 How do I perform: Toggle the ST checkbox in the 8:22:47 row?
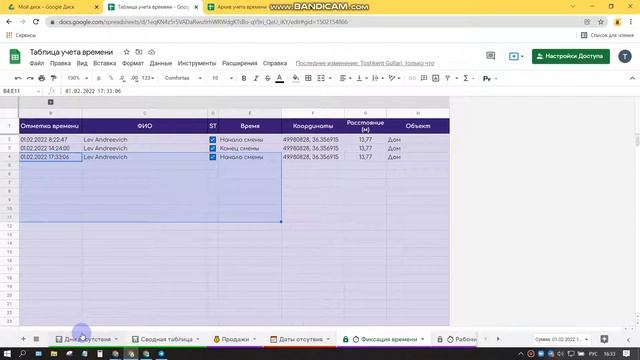click(x=213, y=140)
